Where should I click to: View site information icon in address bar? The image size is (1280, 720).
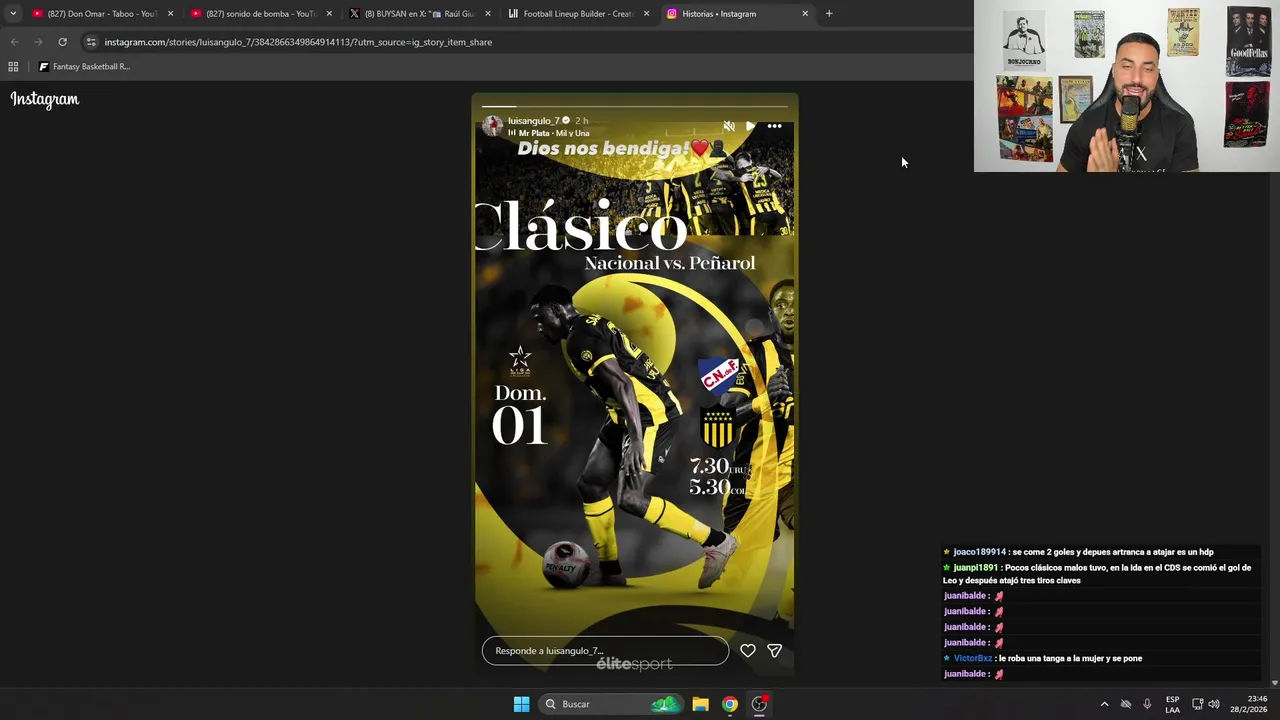coord(91,42)
